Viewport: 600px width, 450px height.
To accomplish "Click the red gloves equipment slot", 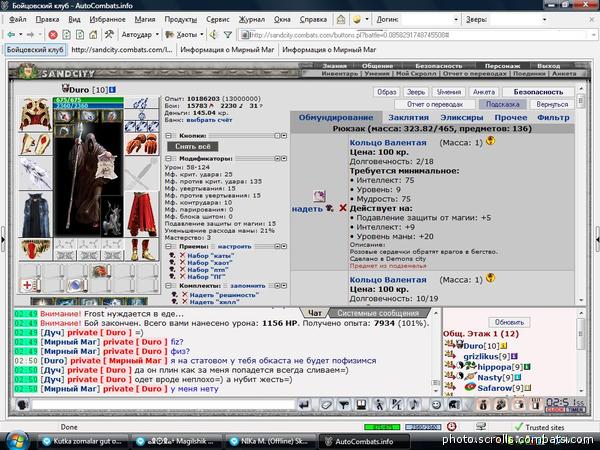I will [142, 144].
